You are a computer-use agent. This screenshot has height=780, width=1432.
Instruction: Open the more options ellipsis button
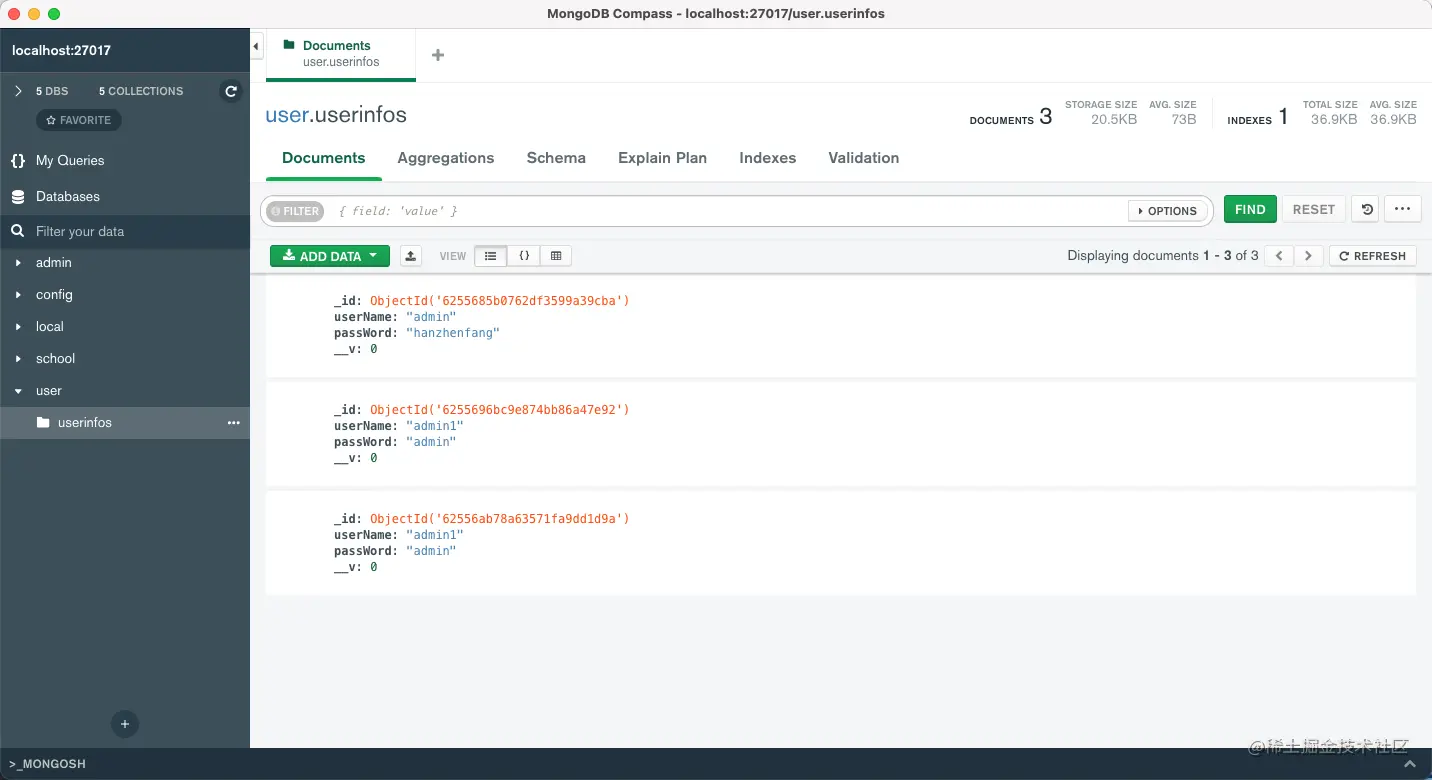pyautogui.click(x=1402, y=210)
